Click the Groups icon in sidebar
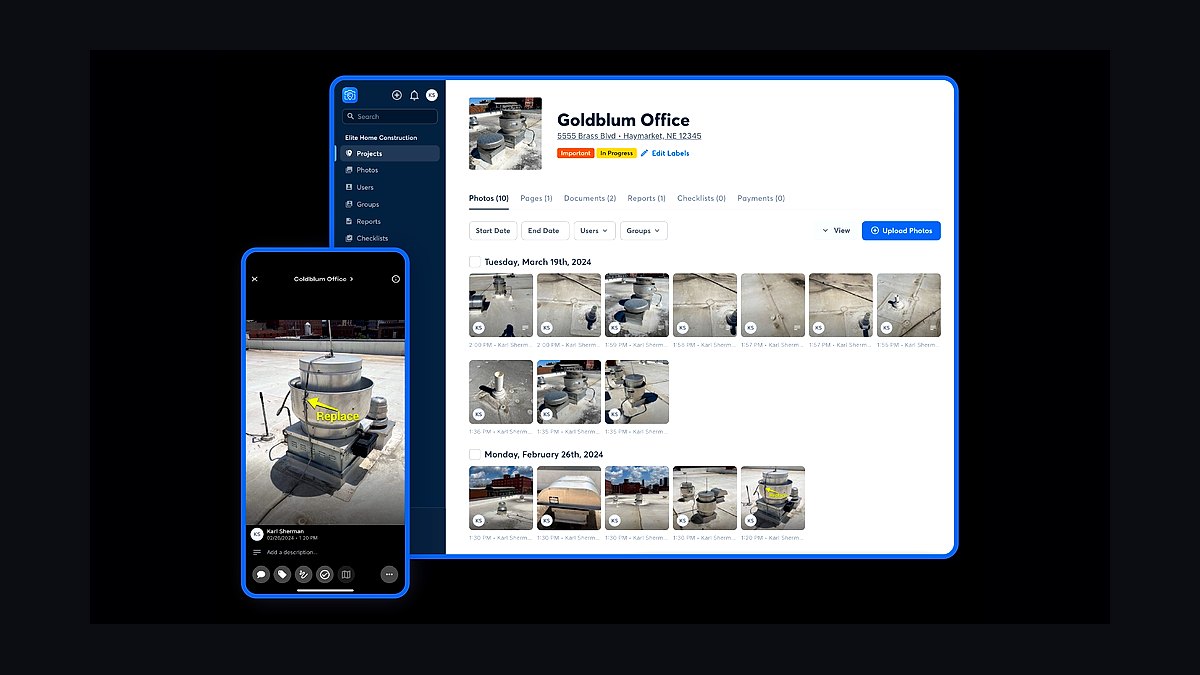 [x=349, y=204]
